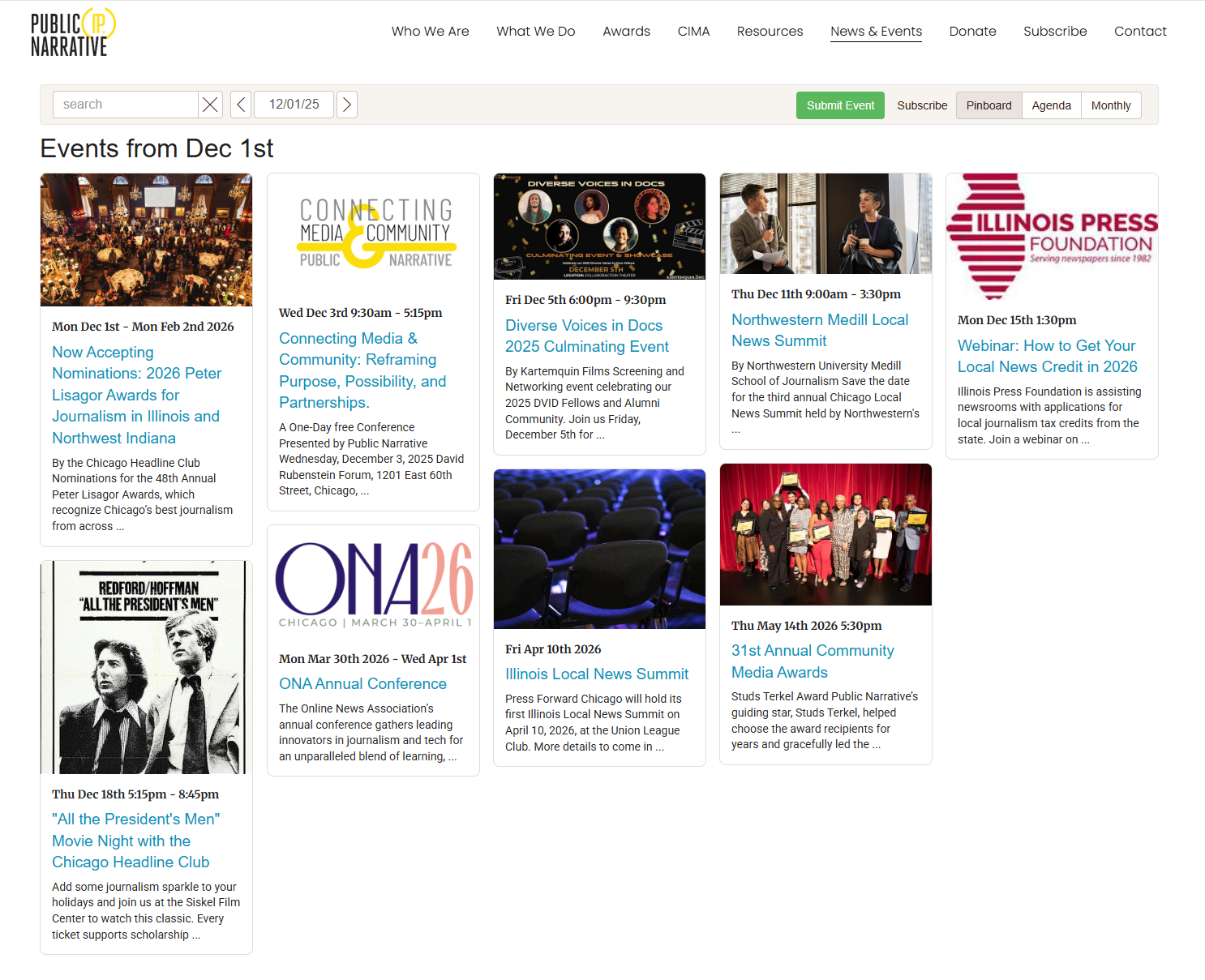
Task: Open the CIMA menu
Action: tap(694, 32)
